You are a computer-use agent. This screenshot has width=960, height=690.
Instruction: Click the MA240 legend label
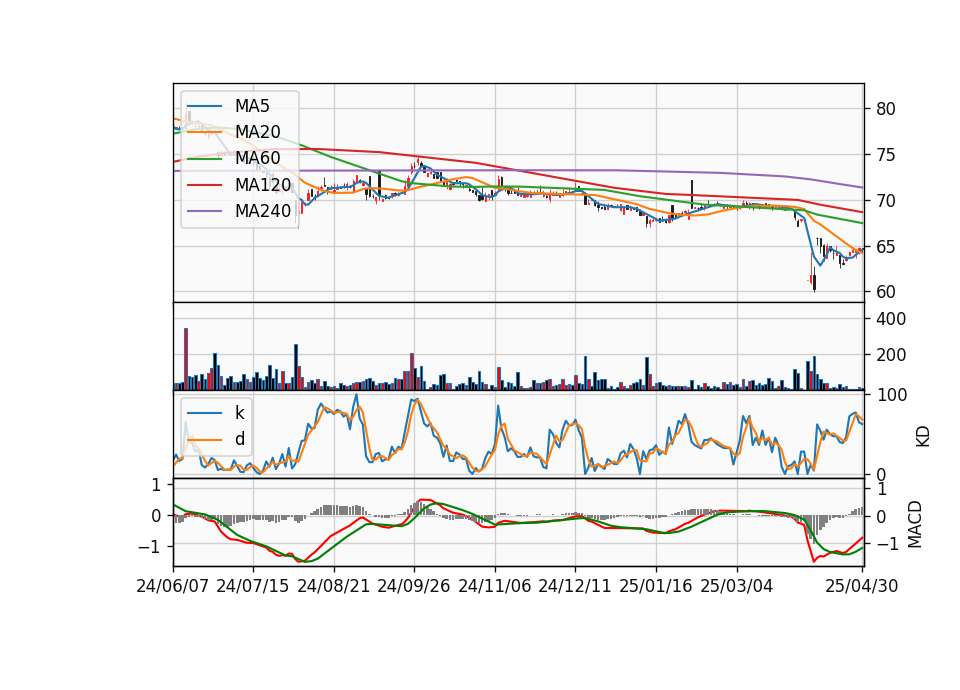[263, 211]
